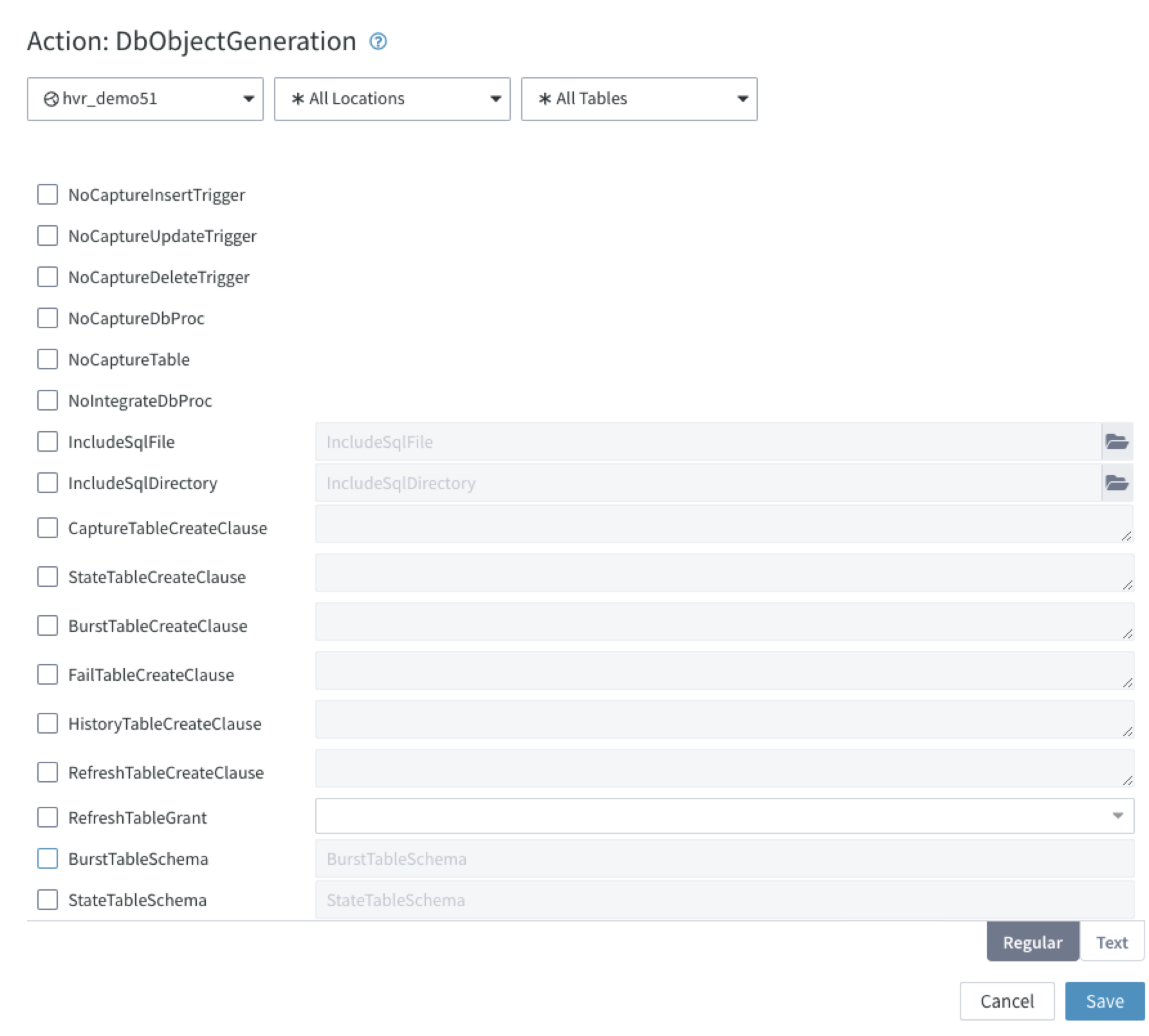The width and height of the screenshot is (1149, 1036).
Task: Open the All Locations dropdown
Action: [x=392, y=99]
